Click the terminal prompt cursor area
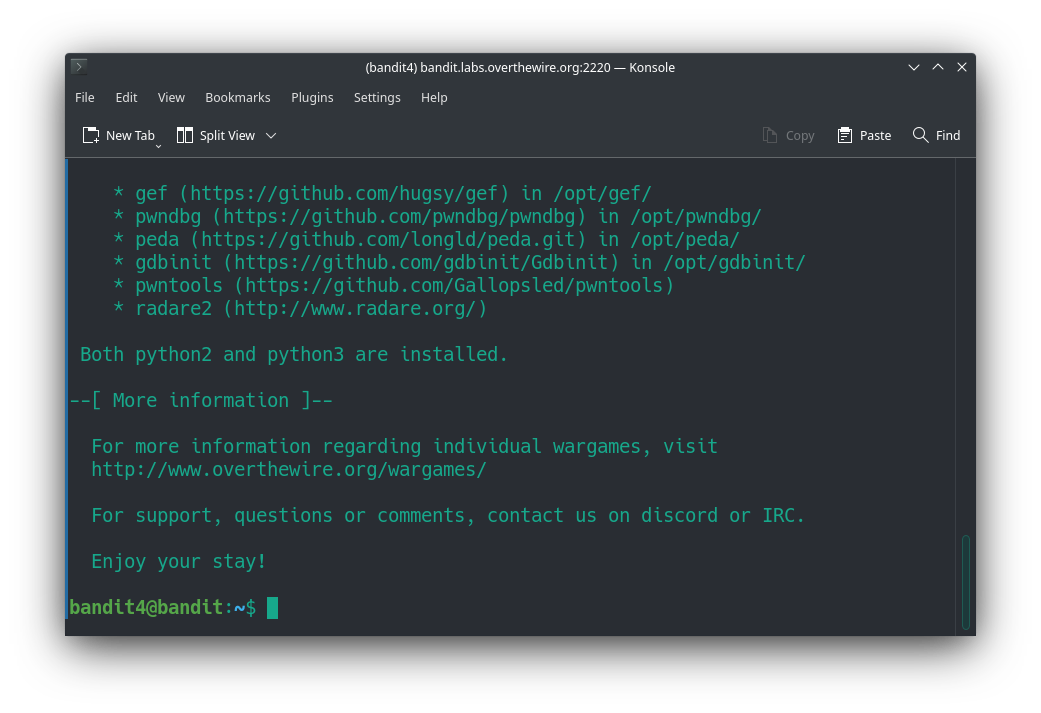 click(x=272, y=607)
